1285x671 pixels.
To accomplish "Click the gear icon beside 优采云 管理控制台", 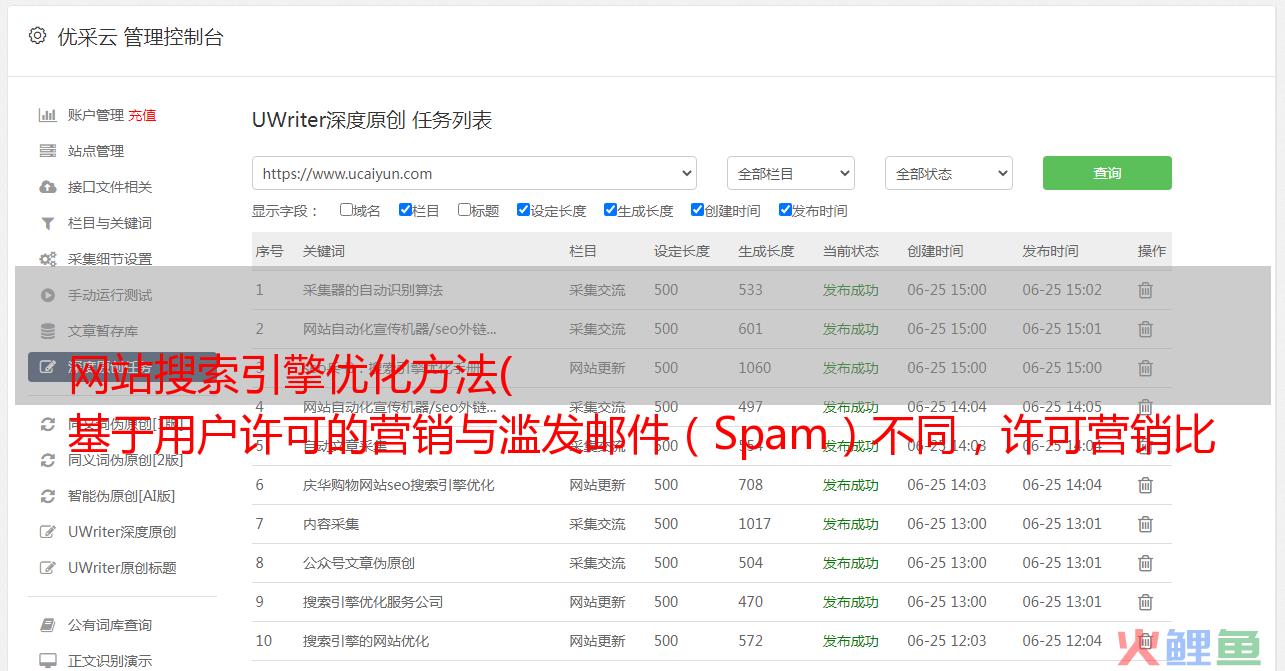I will pyautogui.click(x=37, y=36).
